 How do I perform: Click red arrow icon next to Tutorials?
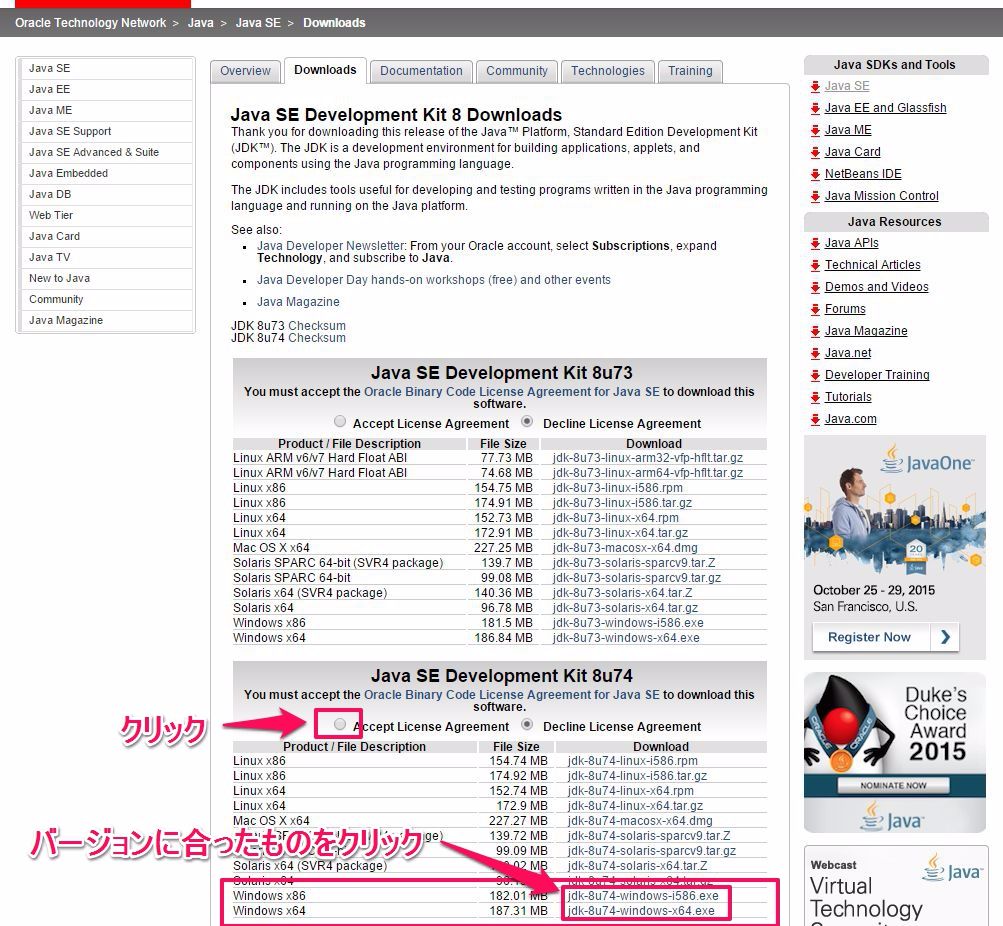tap(815, 397)
